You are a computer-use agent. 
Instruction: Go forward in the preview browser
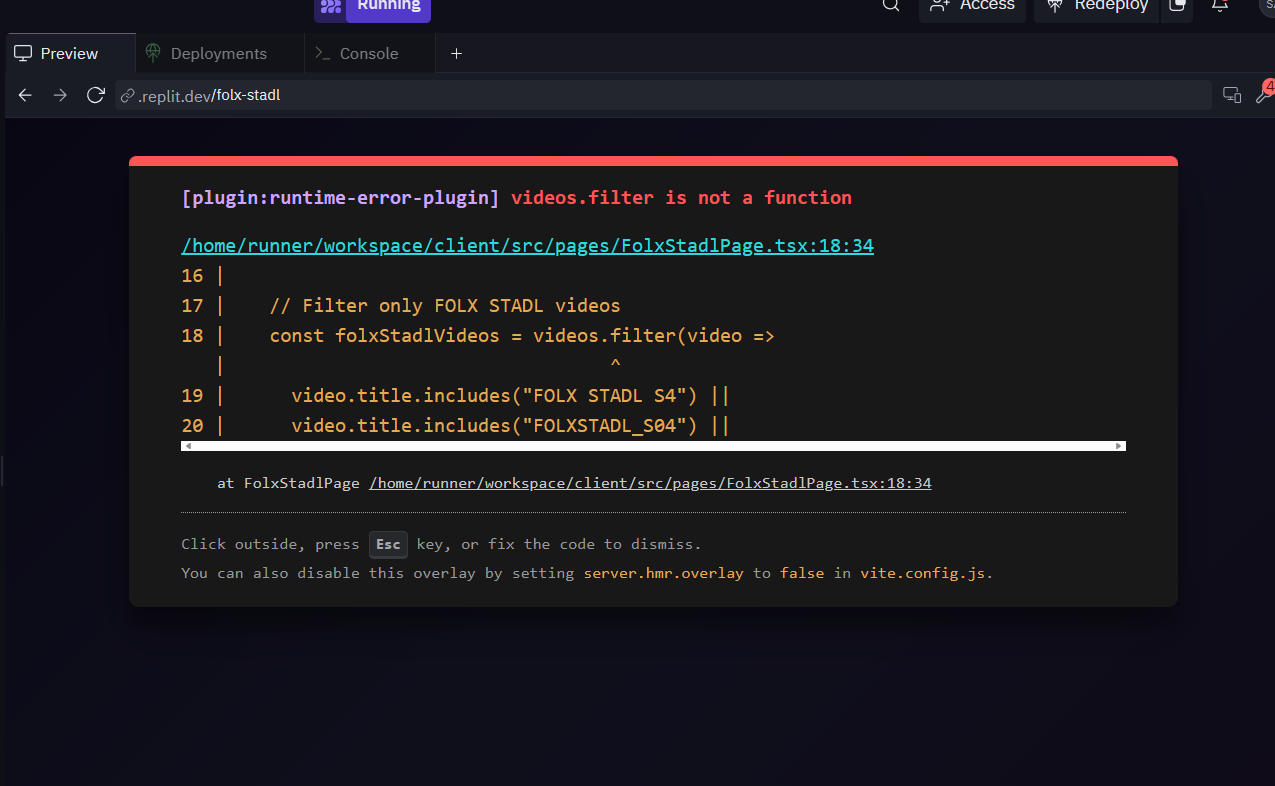point(60,95)
